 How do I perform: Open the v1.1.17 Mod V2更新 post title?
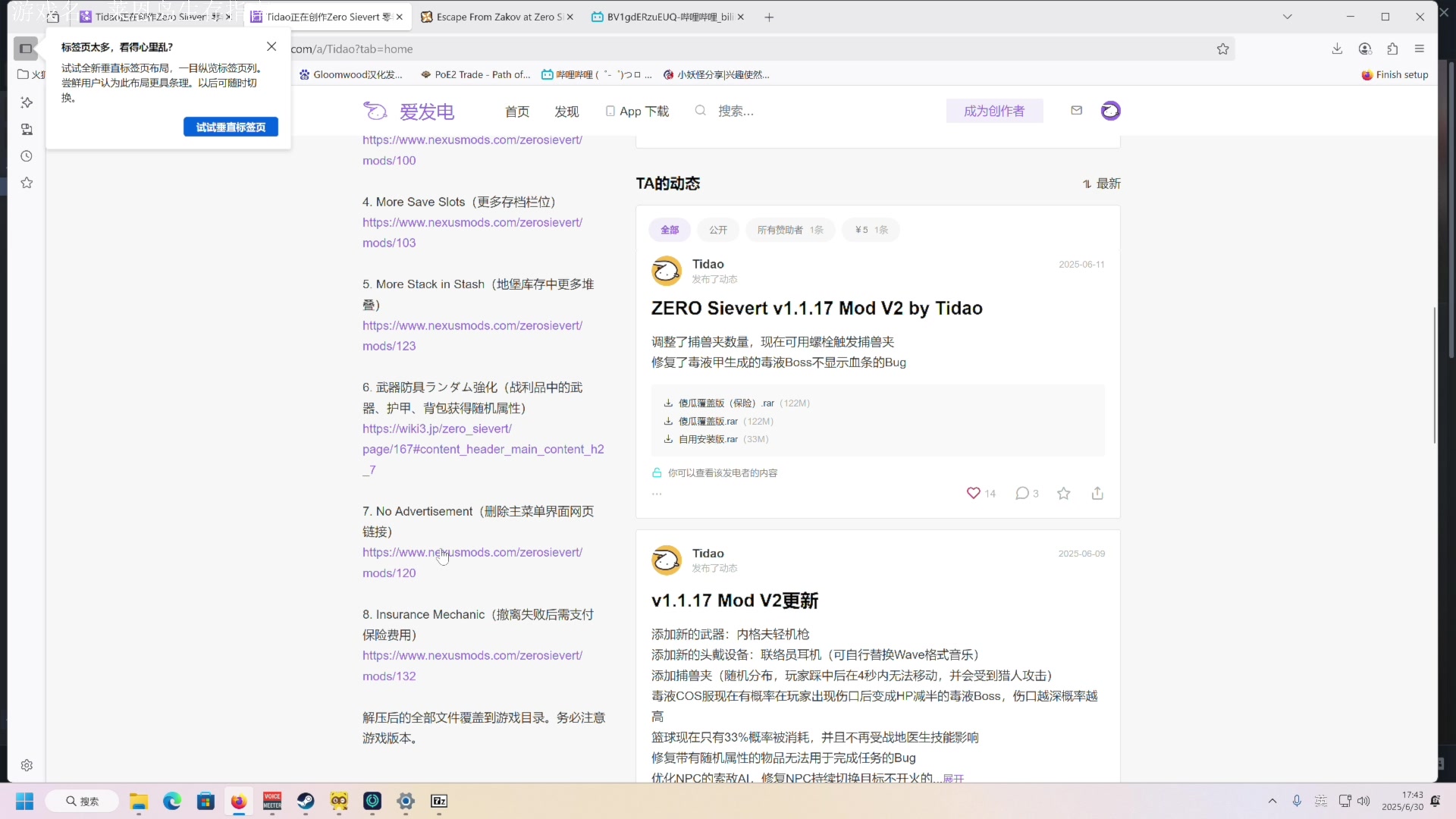735,601
